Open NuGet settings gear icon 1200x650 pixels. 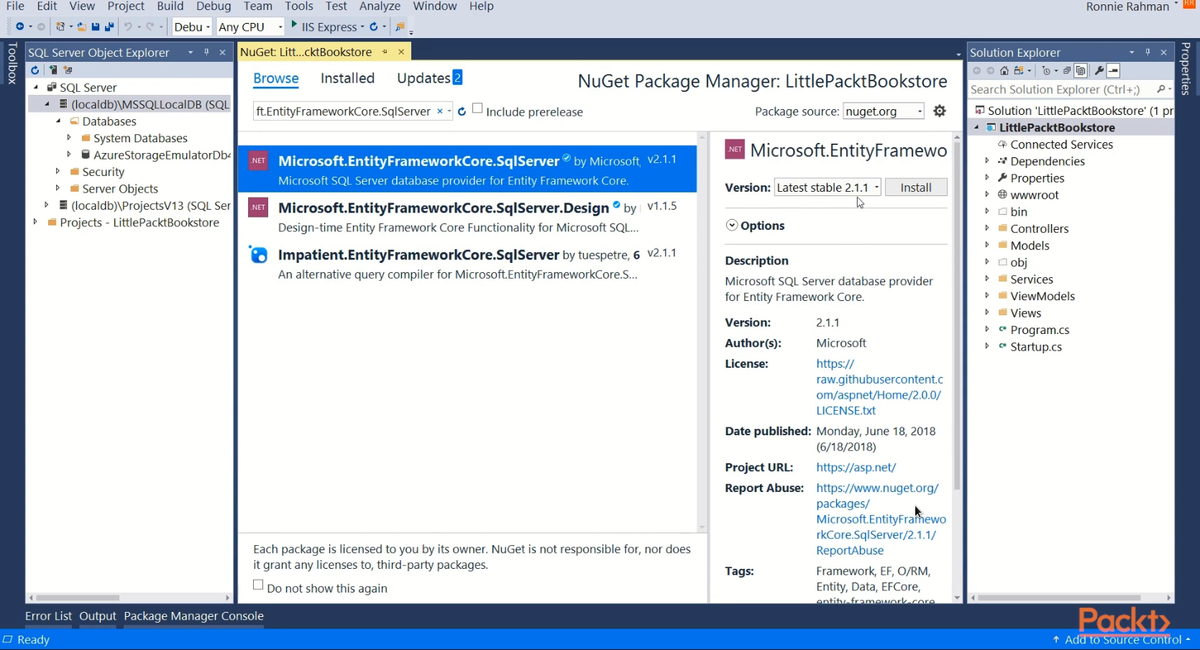pos(939,111)
